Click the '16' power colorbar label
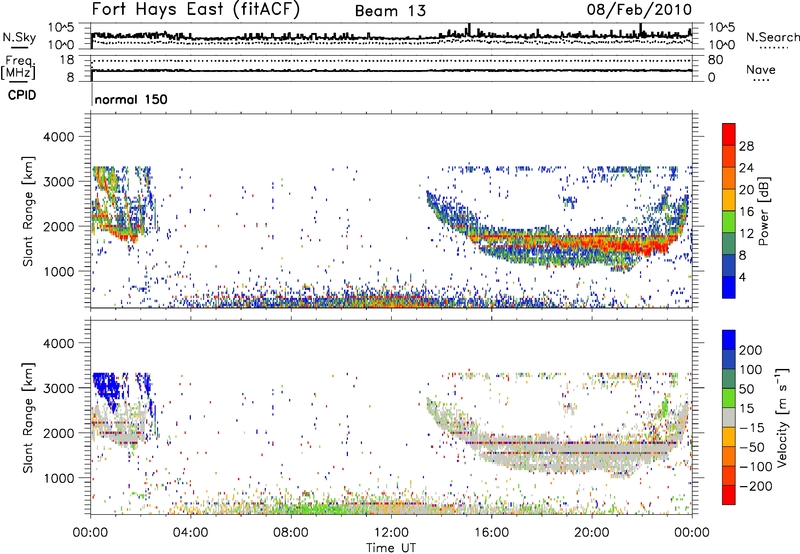 pyautogui.click(x=746, y=212)
